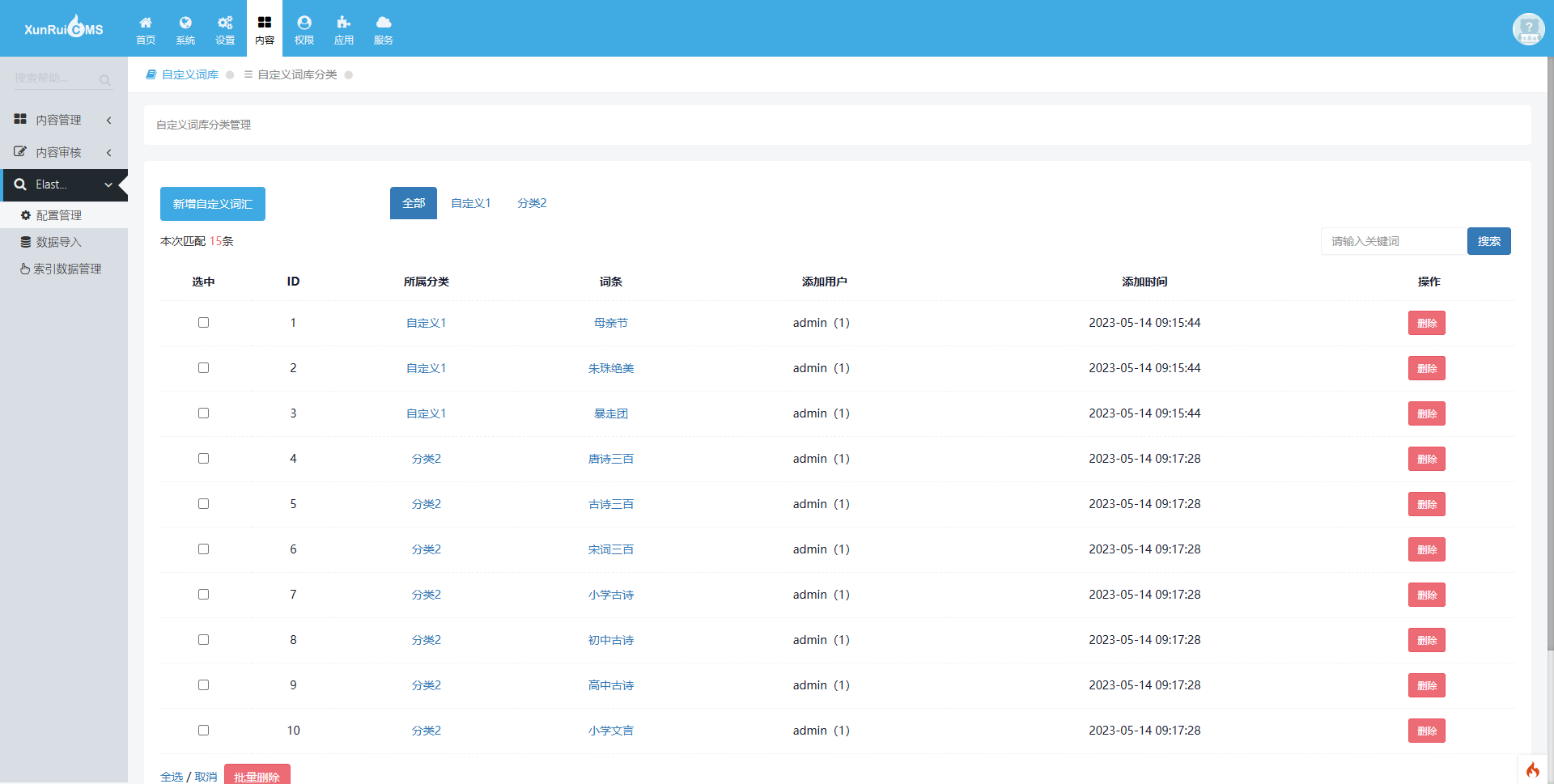This screenshot has height=784, width=1554.
Task: Open the user avatar in the top right
Action: point(1528,29)
